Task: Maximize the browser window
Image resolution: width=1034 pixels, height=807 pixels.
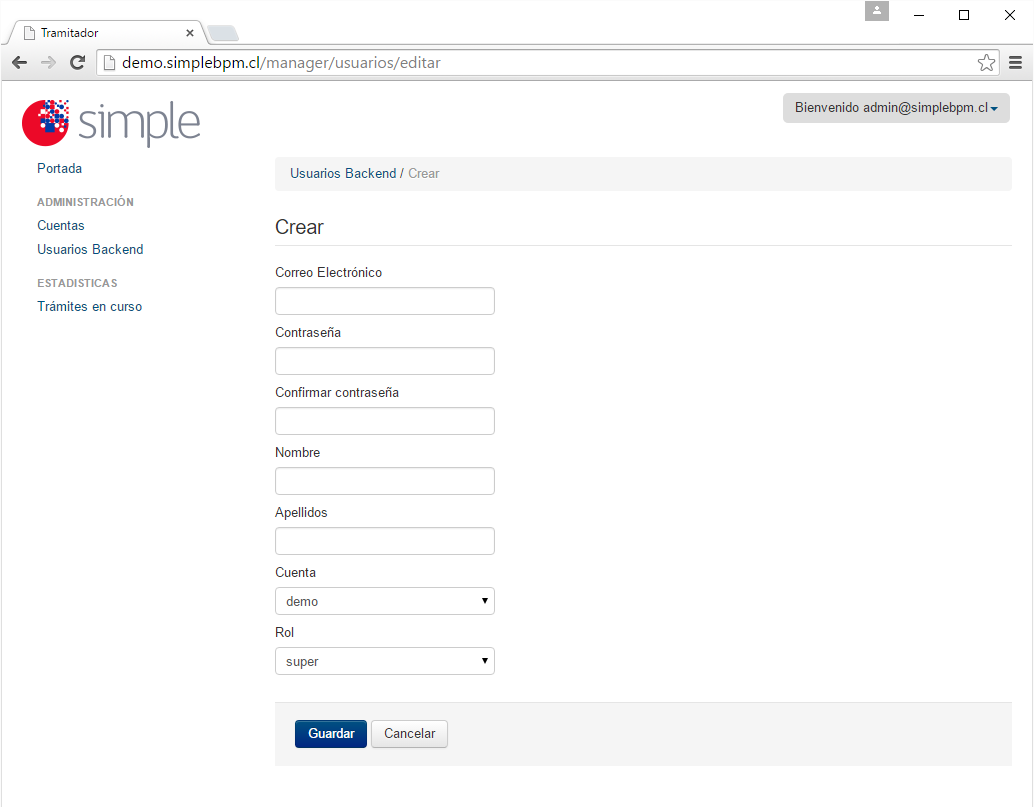Action: coord(963,15)
